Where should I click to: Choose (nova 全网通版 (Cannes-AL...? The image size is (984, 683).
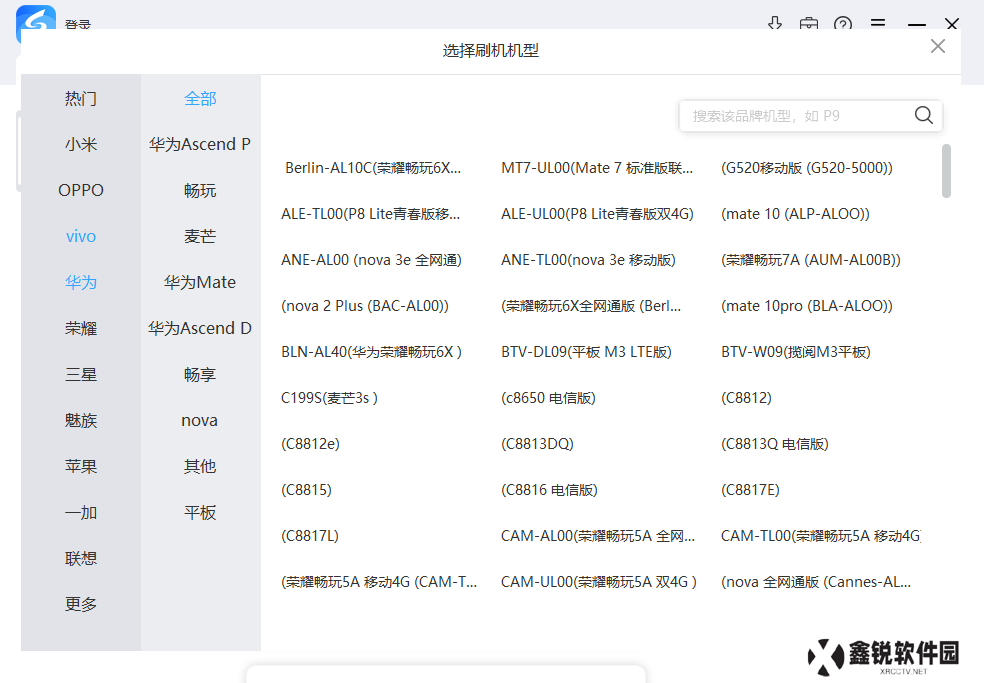(x=816, y=583)
